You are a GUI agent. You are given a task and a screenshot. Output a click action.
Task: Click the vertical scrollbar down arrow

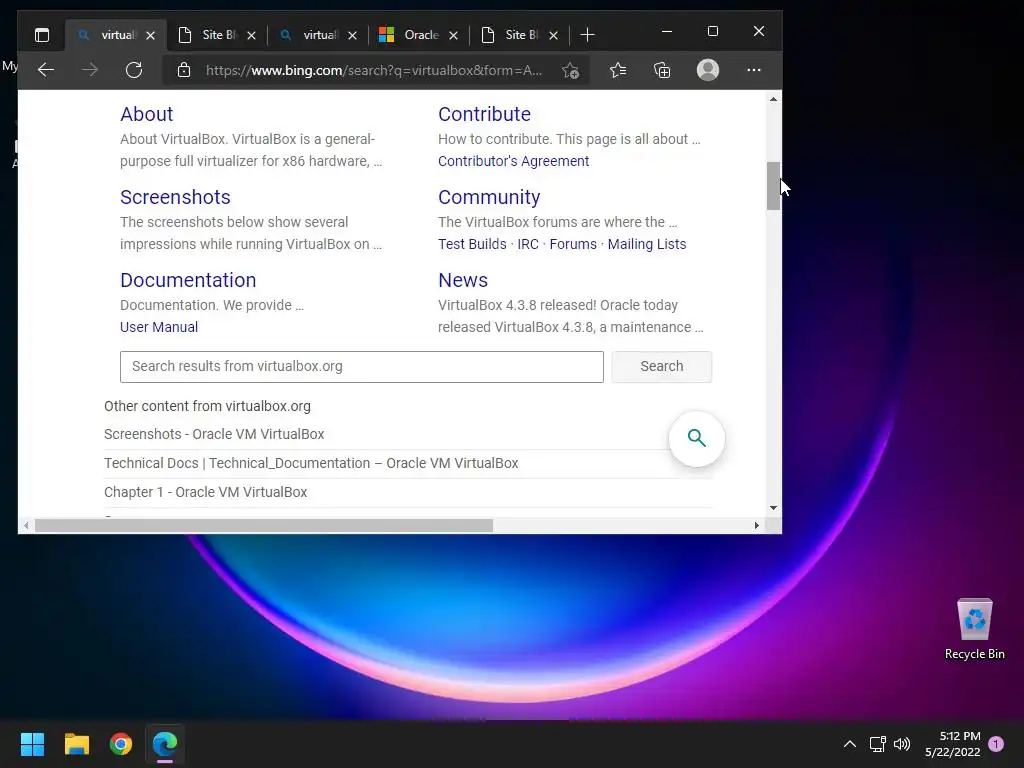[773, 507]
